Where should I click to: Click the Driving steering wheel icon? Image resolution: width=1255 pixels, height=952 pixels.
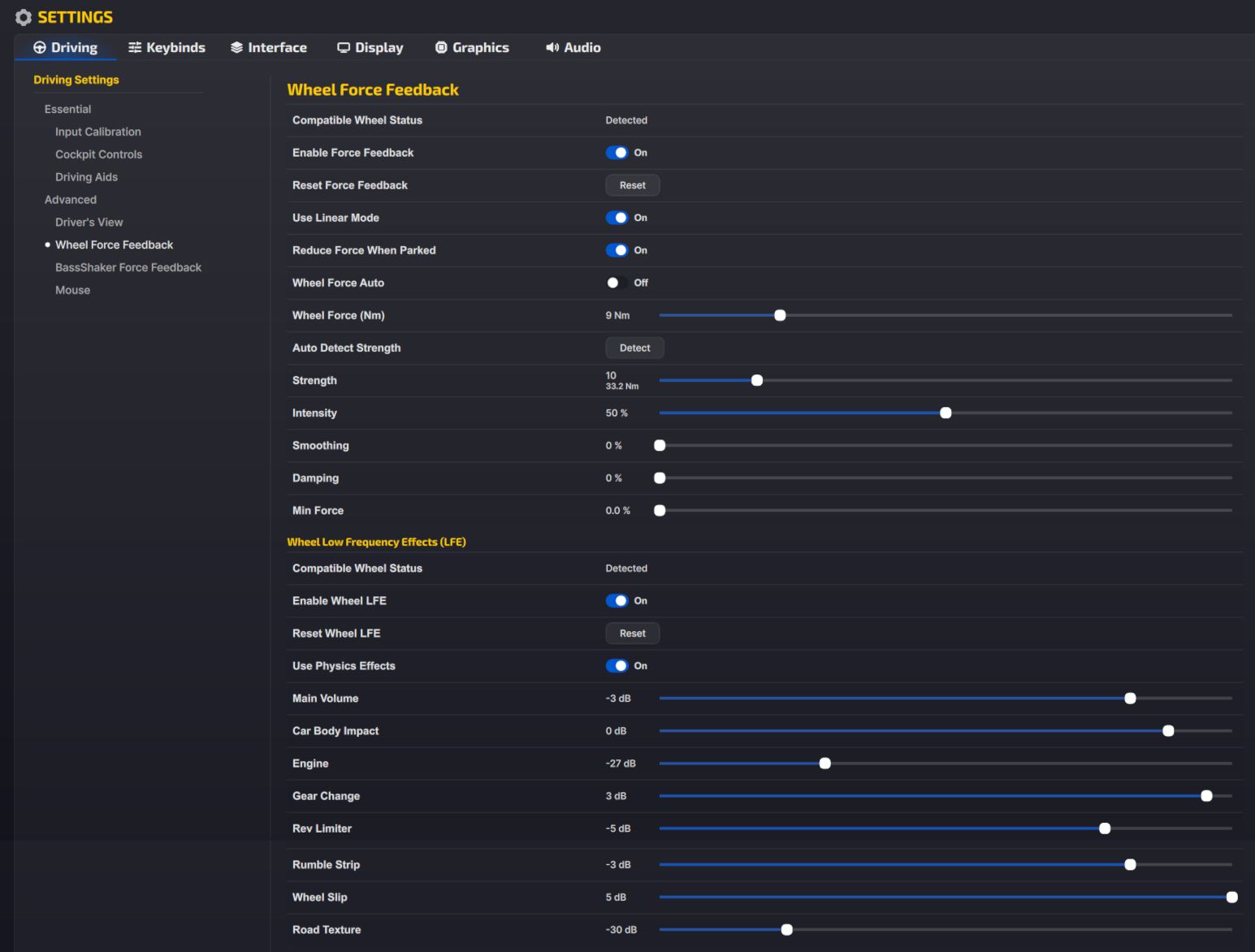(x=40, y=48)
